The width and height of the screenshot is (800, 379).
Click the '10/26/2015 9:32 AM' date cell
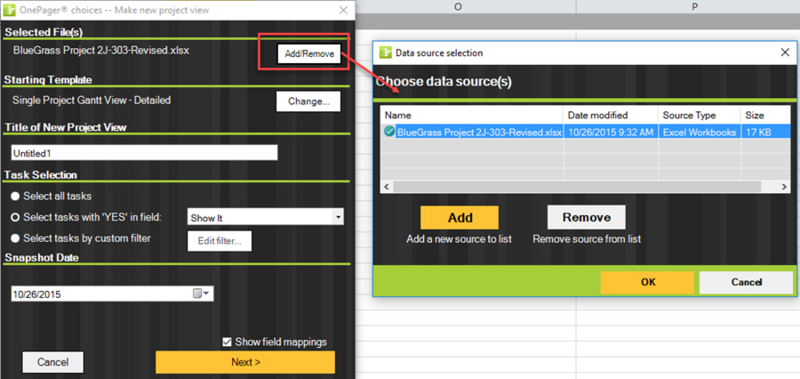(610, 133)
